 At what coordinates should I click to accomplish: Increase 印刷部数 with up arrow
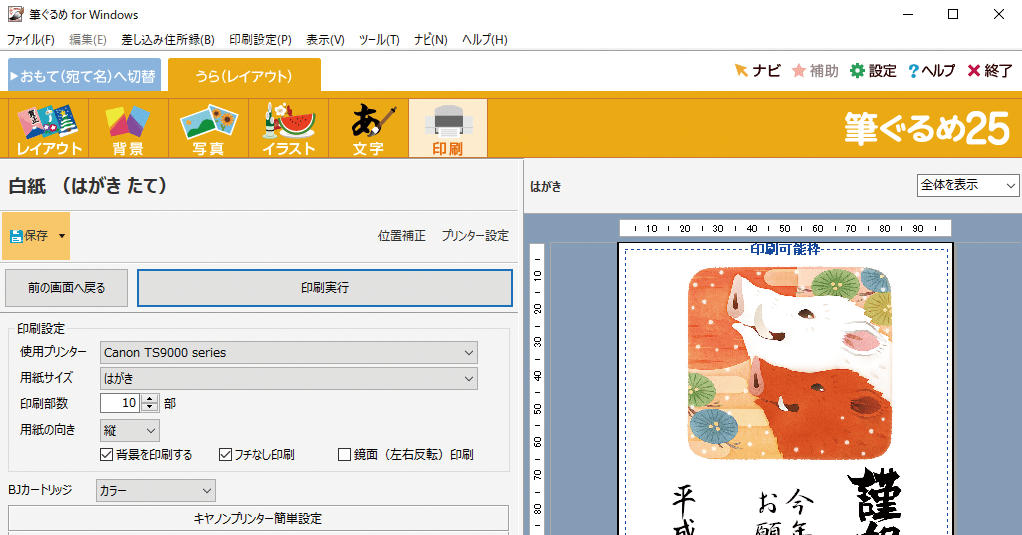click(150, 399)
